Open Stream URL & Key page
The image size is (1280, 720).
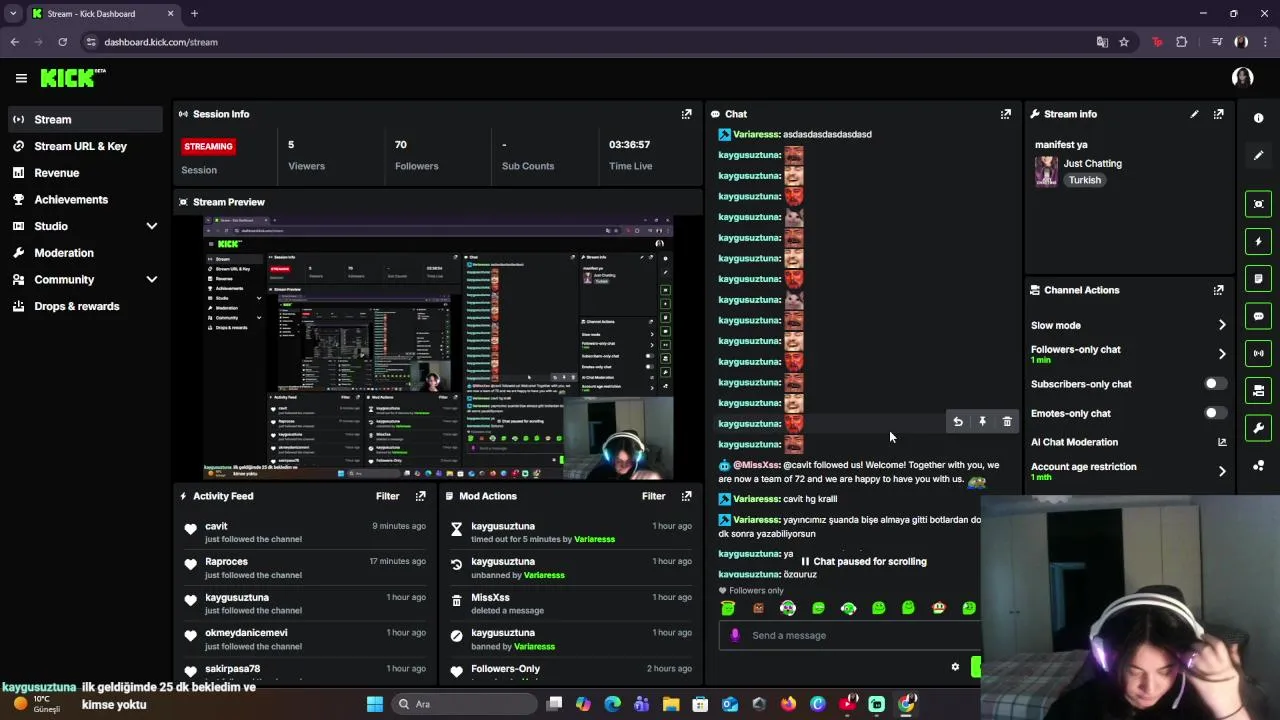point(85,146)
